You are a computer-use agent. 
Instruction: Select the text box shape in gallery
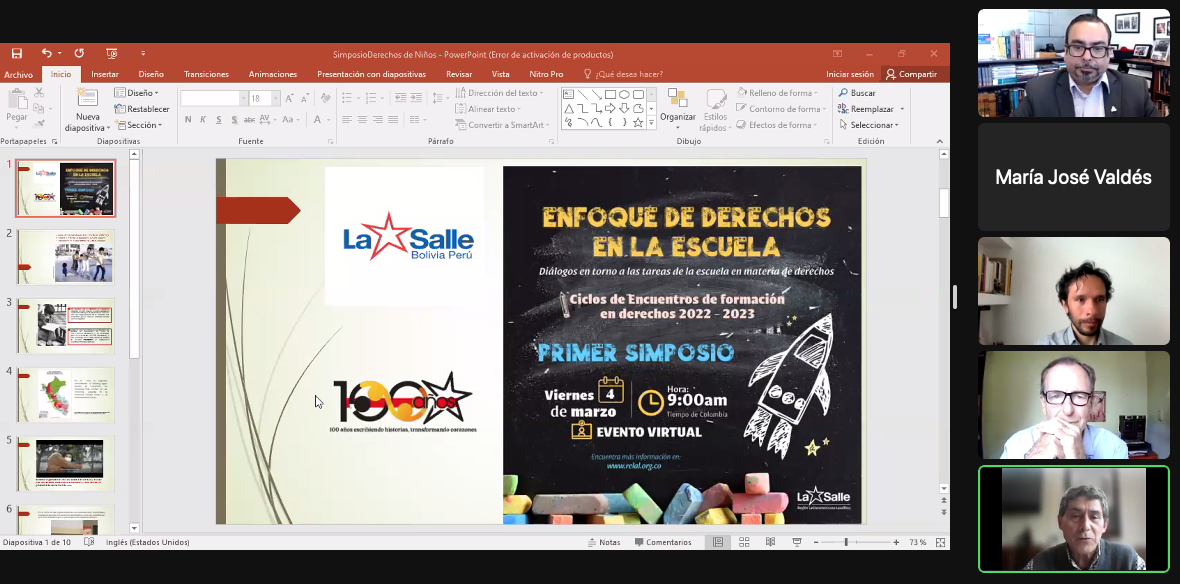568,94
